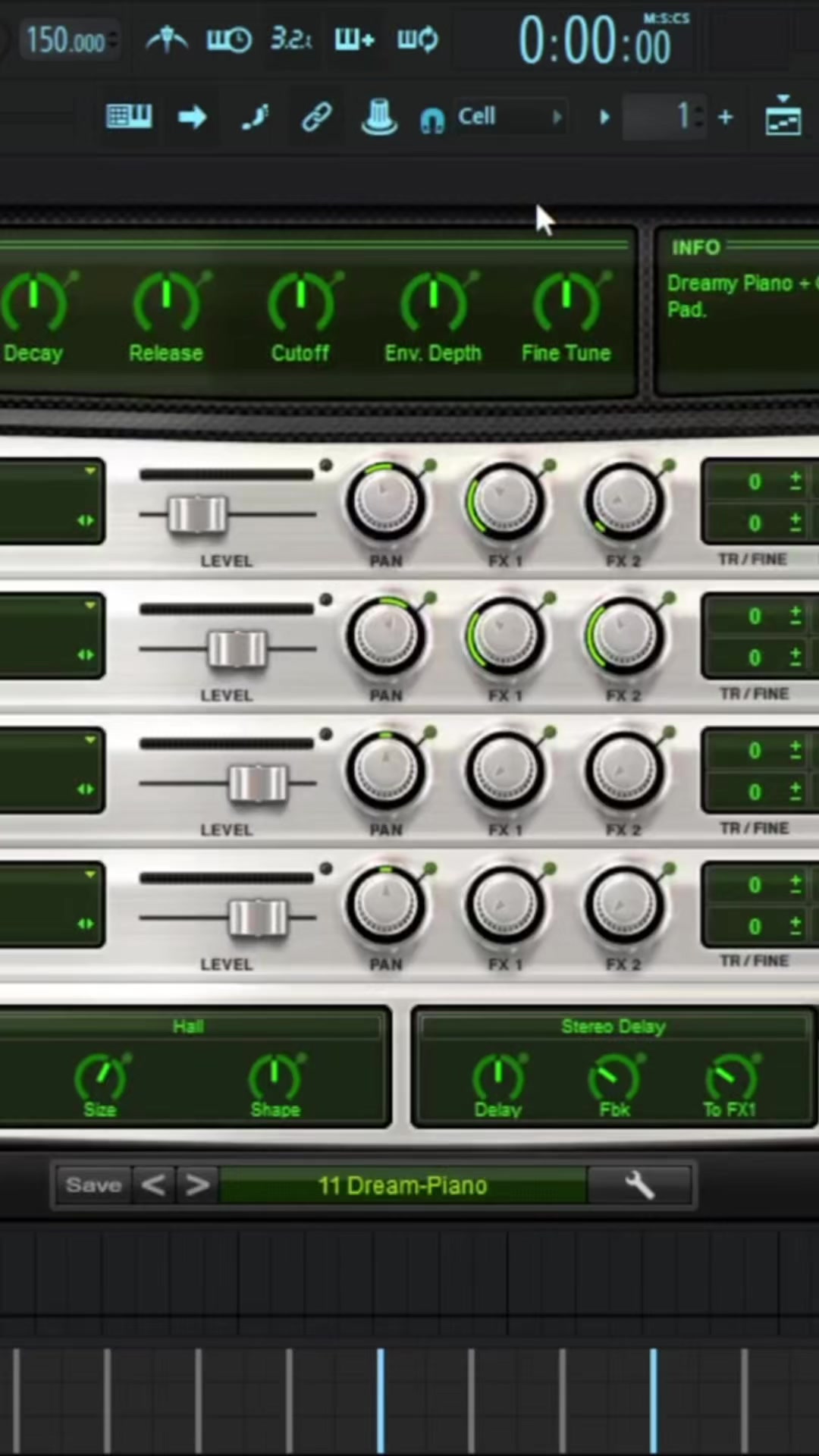Screen dimensions: 819x1456
Task: Click the Release knob
Action: coord(167,302)
